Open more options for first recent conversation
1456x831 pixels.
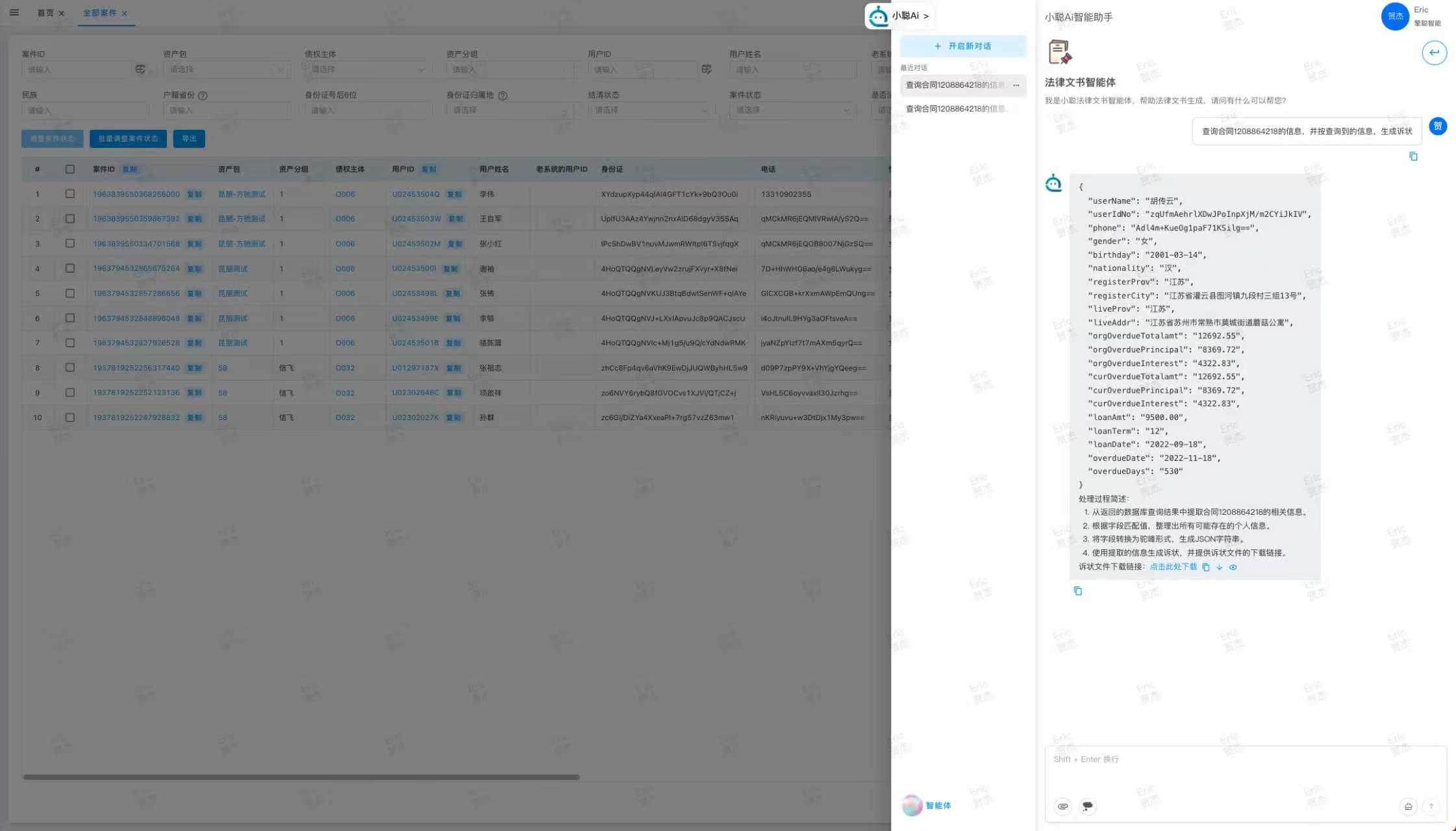point(1016,85)
